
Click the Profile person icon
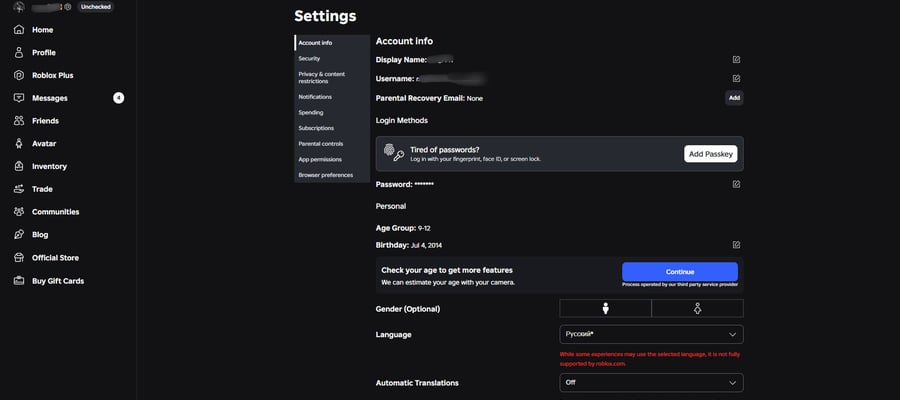point(19,52)
